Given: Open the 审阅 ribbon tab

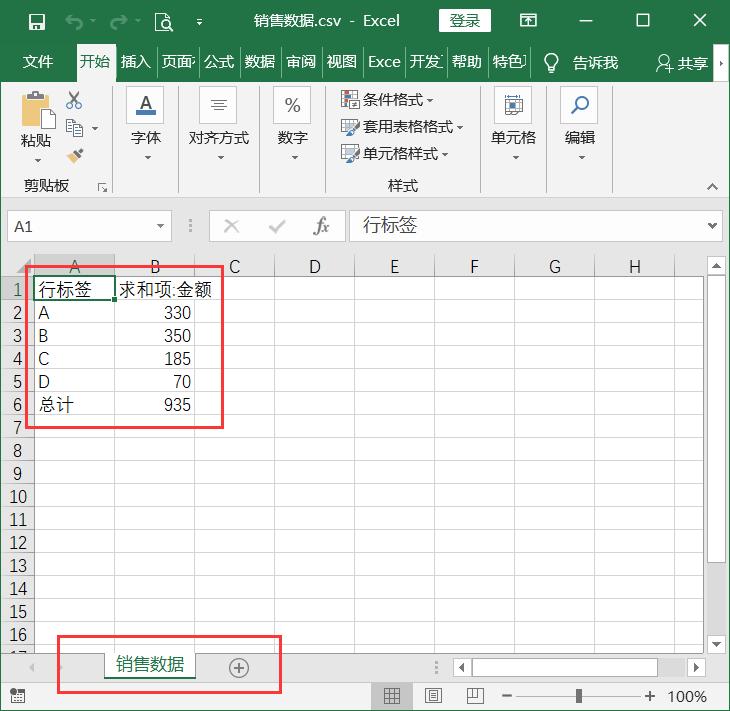Looking at the screenshot, I should coord(301,62).
